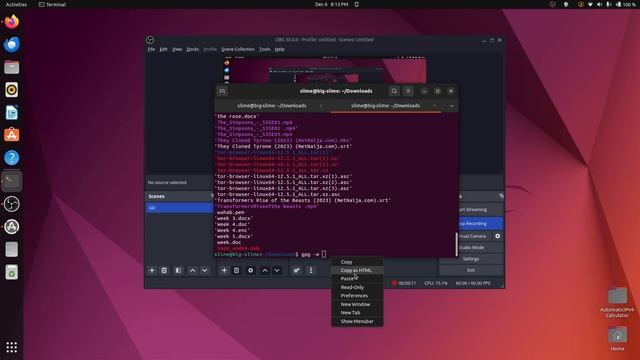
Task: Focus OBS Studio via its dock icon
Action: point(11,204)
